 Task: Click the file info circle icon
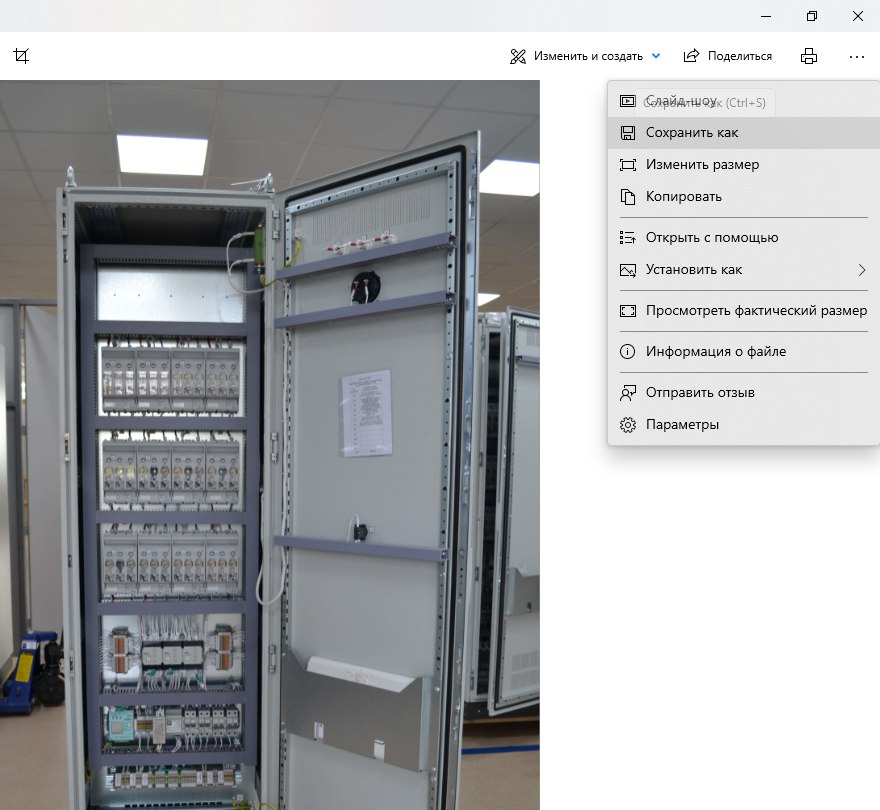click(627, 352)
